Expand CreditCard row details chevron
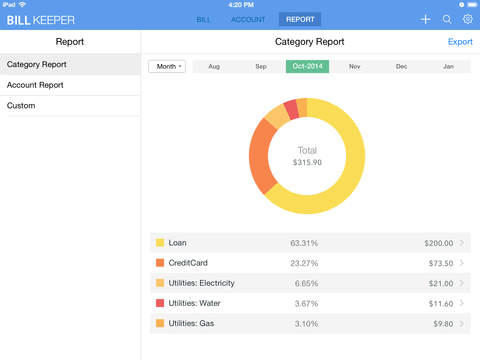The image size is (480, 360). pos(462,263)
